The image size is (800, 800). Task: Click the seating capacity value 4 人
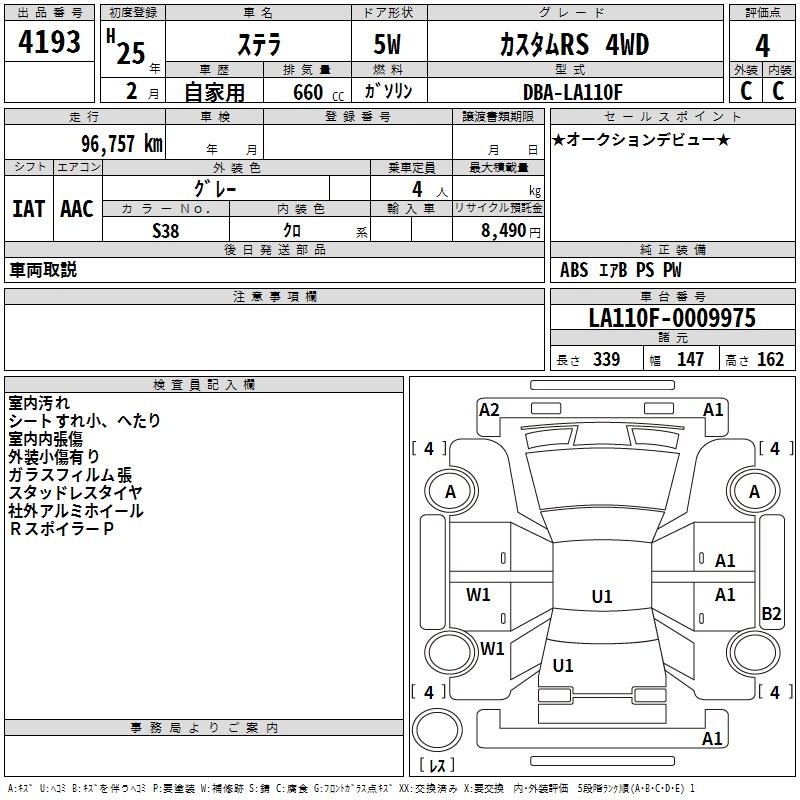[430, 190]
